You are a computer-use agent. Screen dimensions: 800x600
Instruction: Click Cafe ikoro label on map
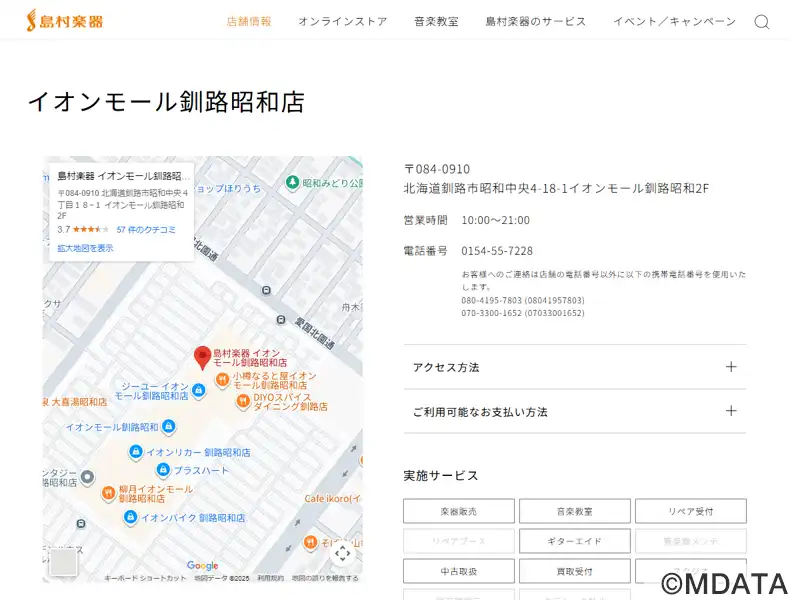(332, 498)
